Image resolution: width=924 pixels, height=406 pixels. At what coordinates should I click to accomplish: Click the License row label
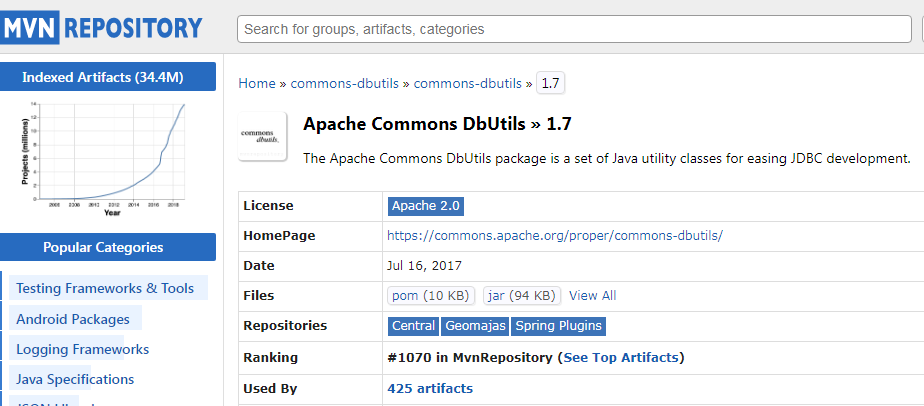click(268, 206)
